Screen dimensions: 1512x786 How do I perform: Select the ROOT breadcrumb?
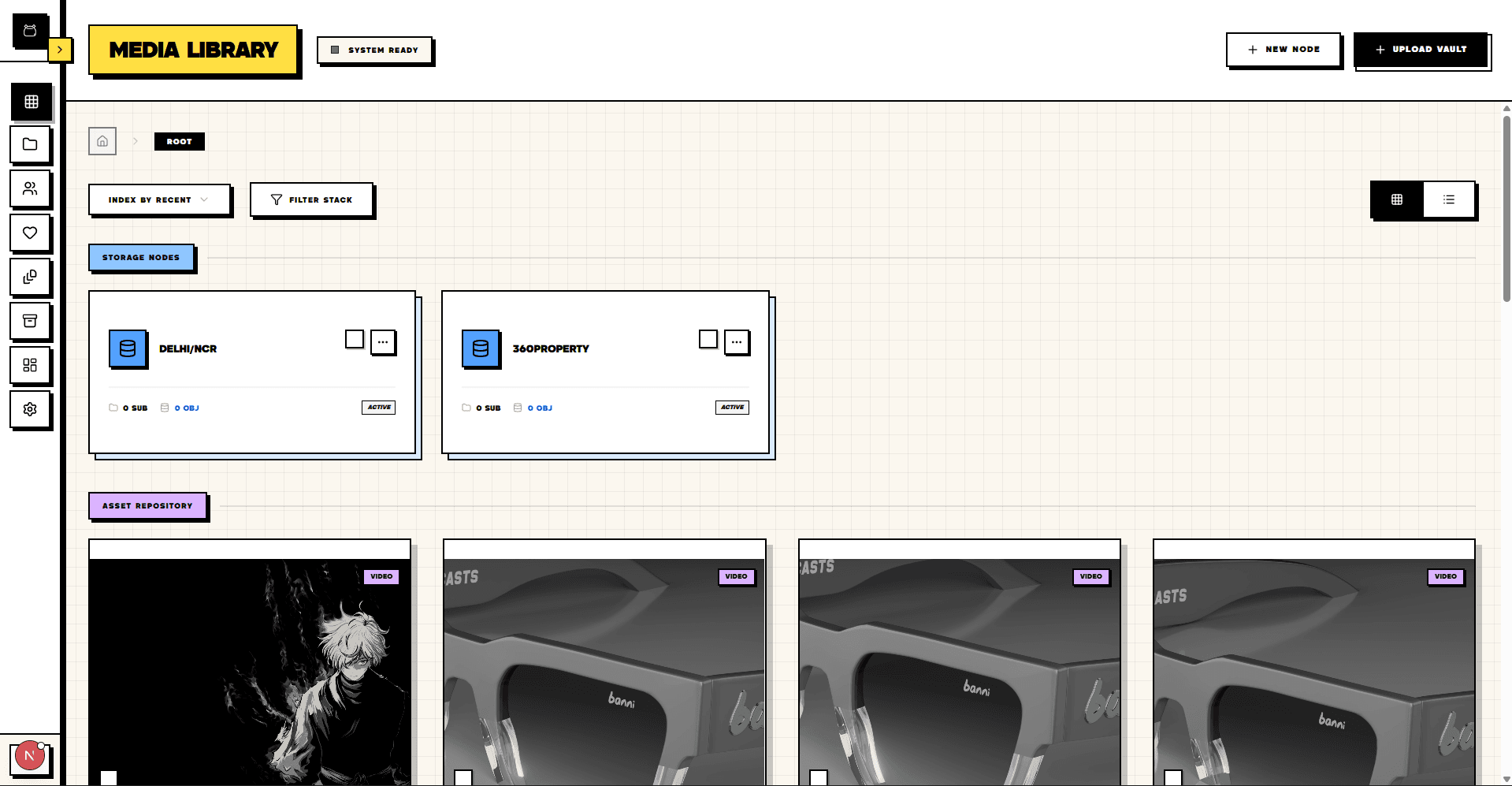pos(180,141)
